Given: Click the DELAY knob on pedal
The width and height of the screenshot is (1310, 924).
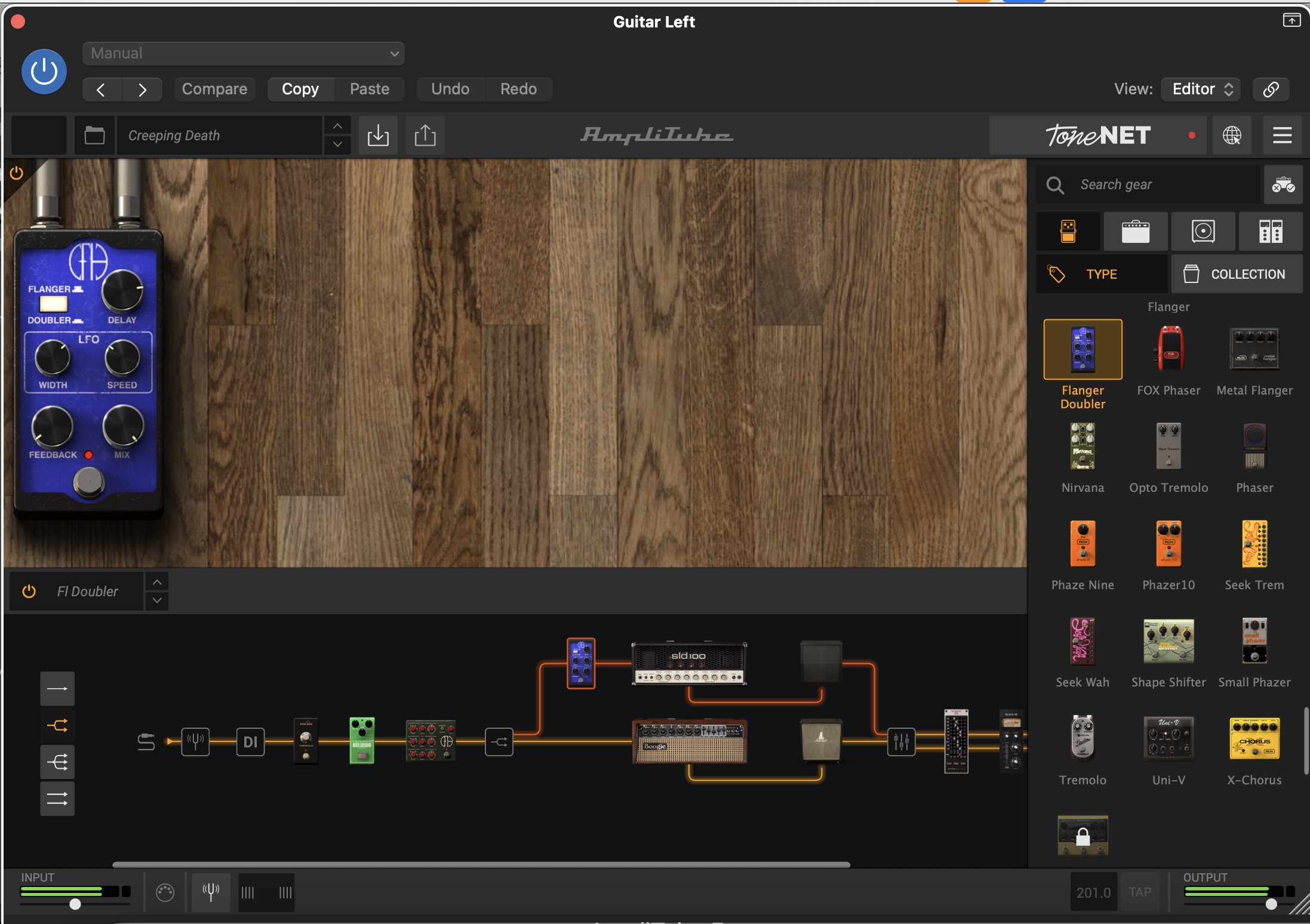Looking at the screenshot, I should (x=122, y=291).
